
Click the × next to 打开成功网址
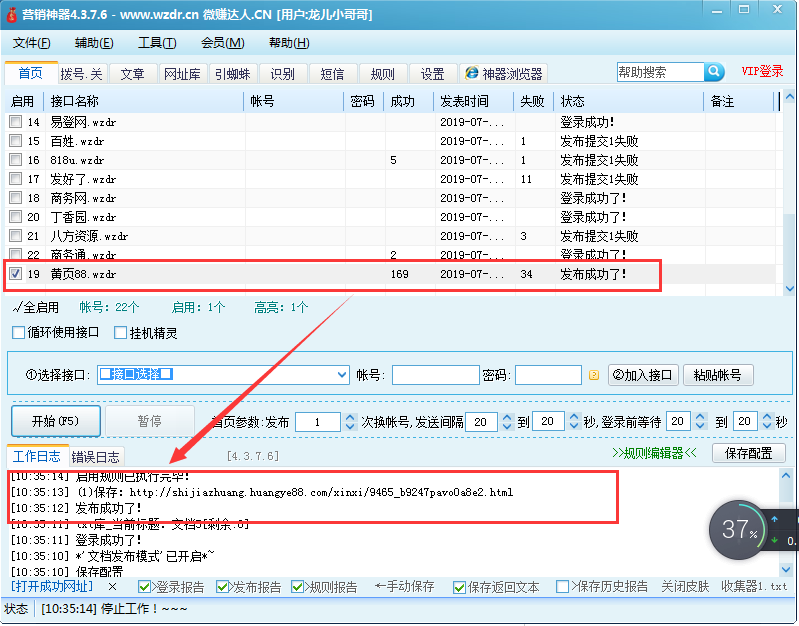(112, 587)
